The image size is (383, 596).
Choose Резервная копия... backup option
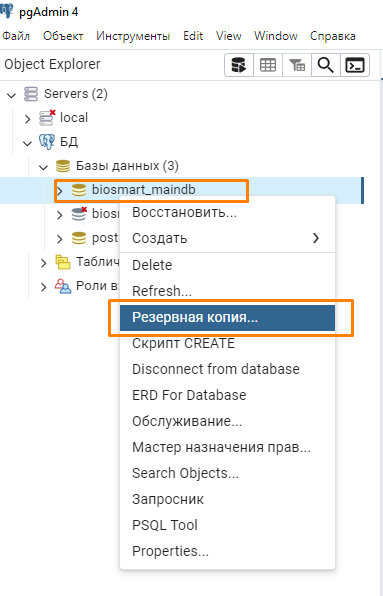click(227, 317)
